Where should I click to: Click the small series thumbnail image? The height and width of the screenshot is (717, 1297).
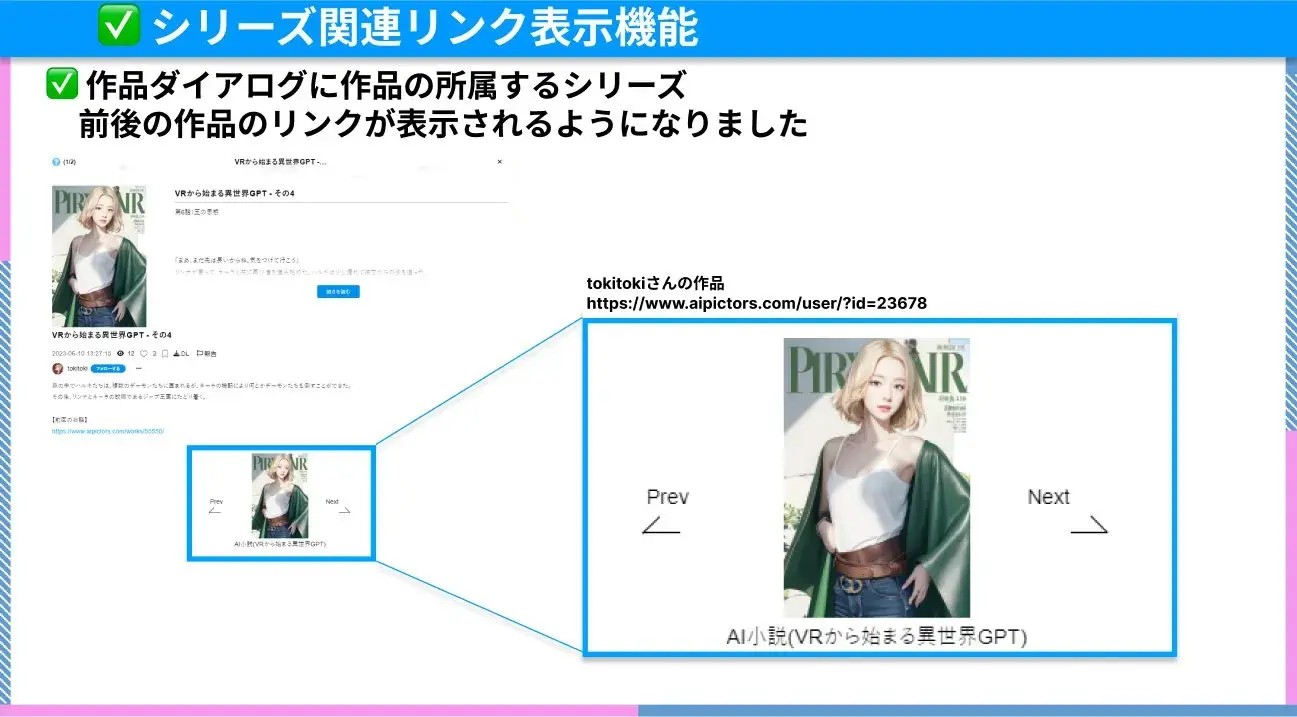click(279, 496)
